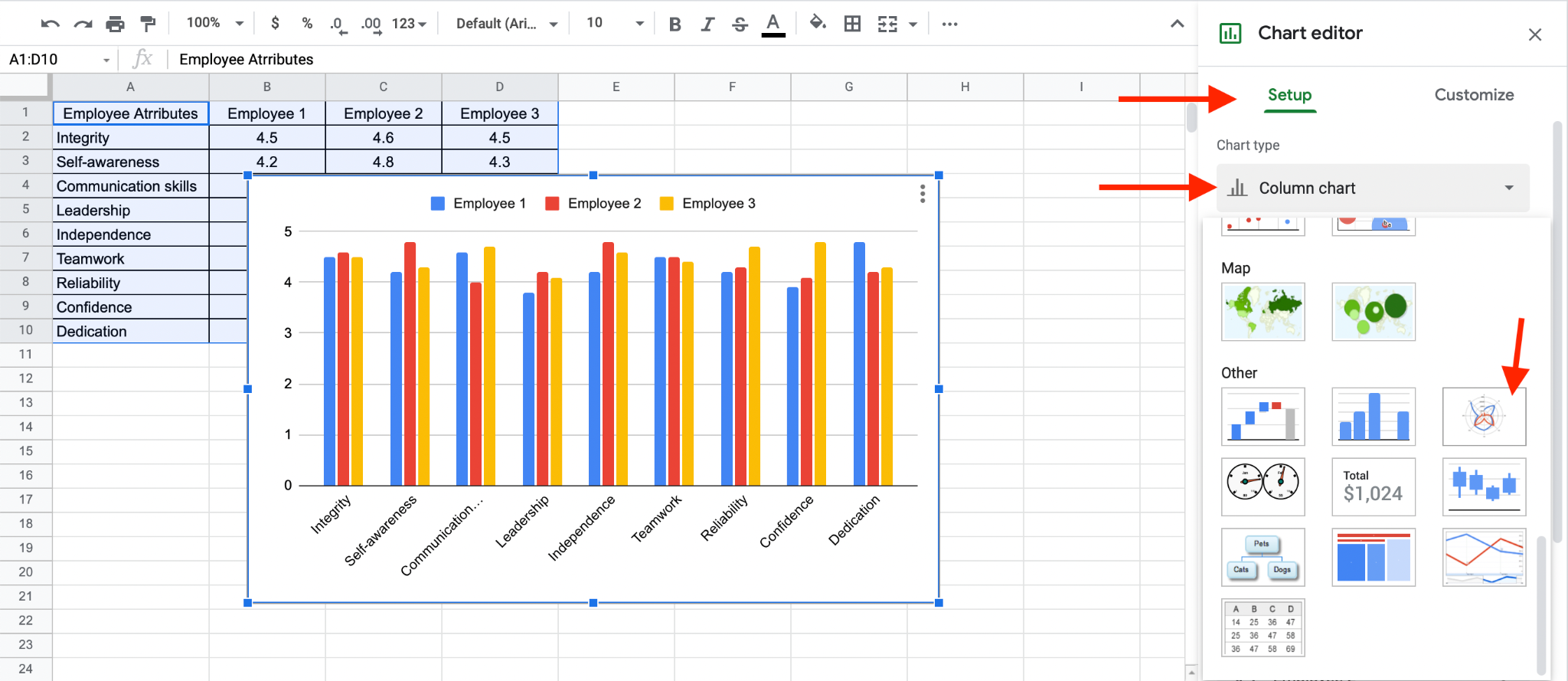This screenshot has height=681, width=1568.
Task: Format as currency with dollar icon
Action: [x=275, y=23]
